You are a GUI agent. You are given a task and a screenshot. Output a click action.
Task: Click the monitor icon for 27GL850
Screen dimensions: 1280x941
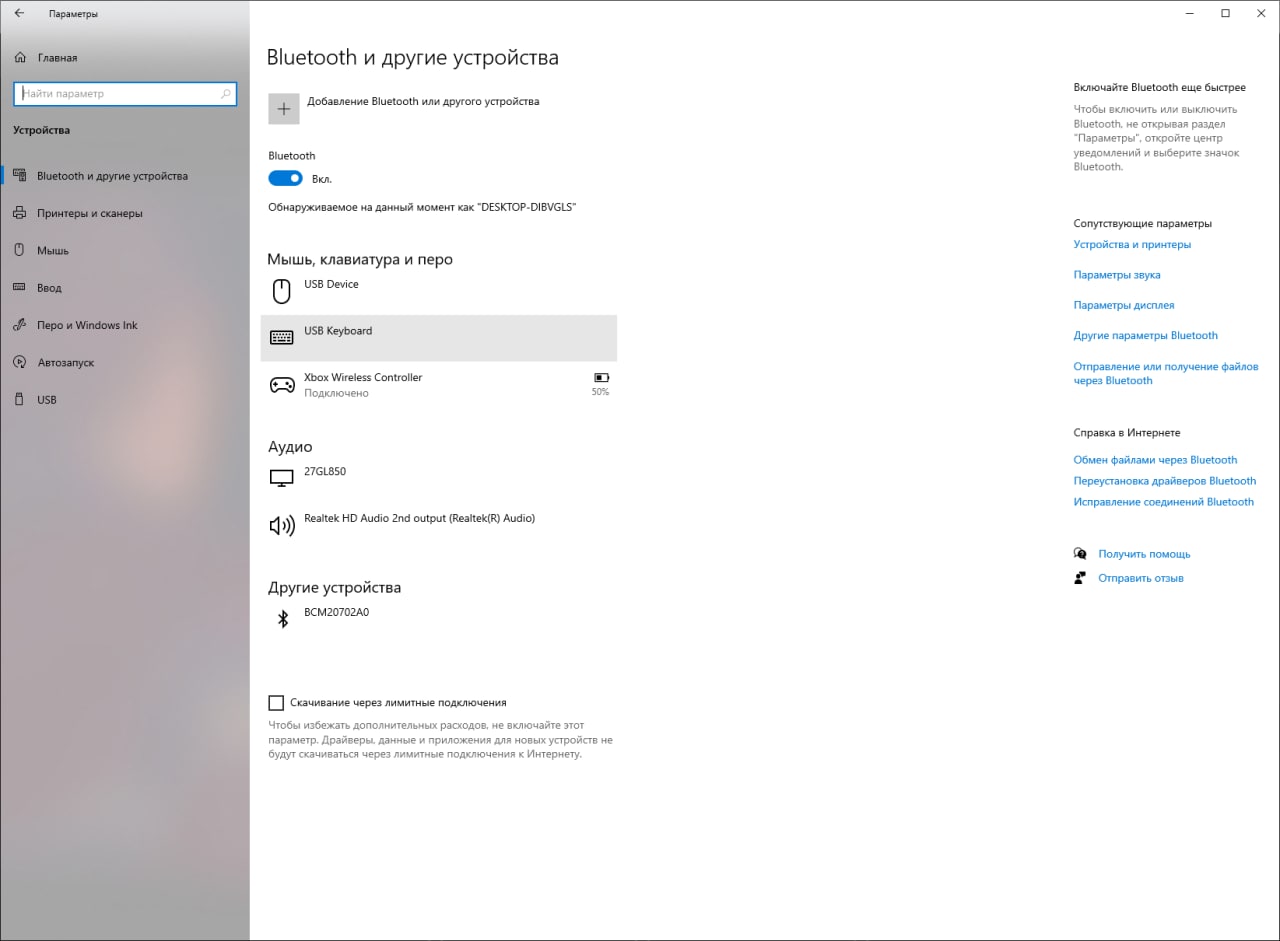click(x=282, y=479)
